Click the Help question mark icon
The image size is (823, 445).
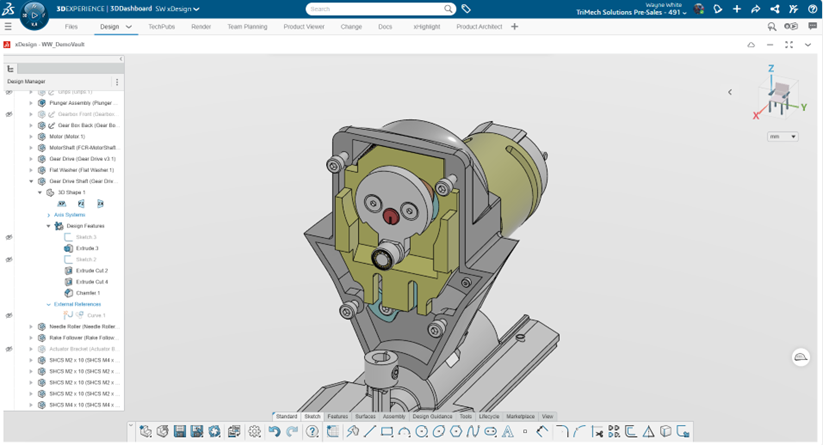pos(312,432)
